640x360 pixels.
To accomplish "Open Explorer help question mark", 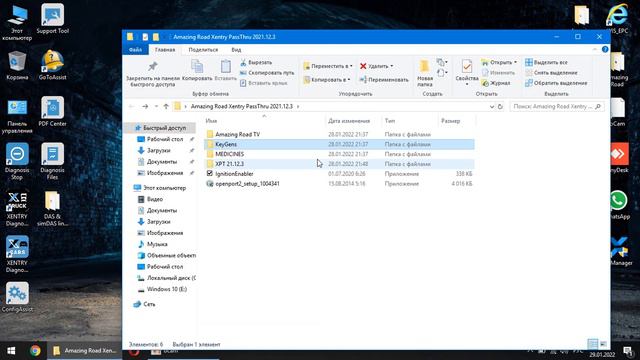I will coord(605,49).
